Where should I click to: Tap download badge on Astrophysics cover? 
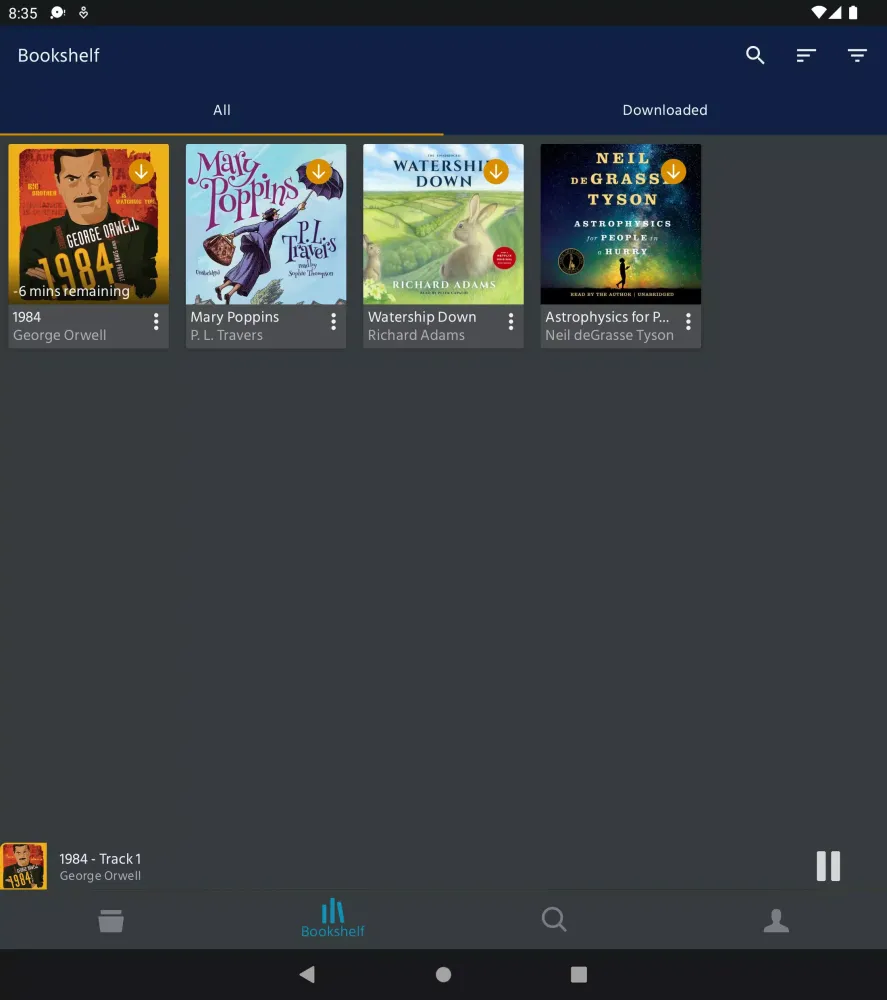(673, 172)
